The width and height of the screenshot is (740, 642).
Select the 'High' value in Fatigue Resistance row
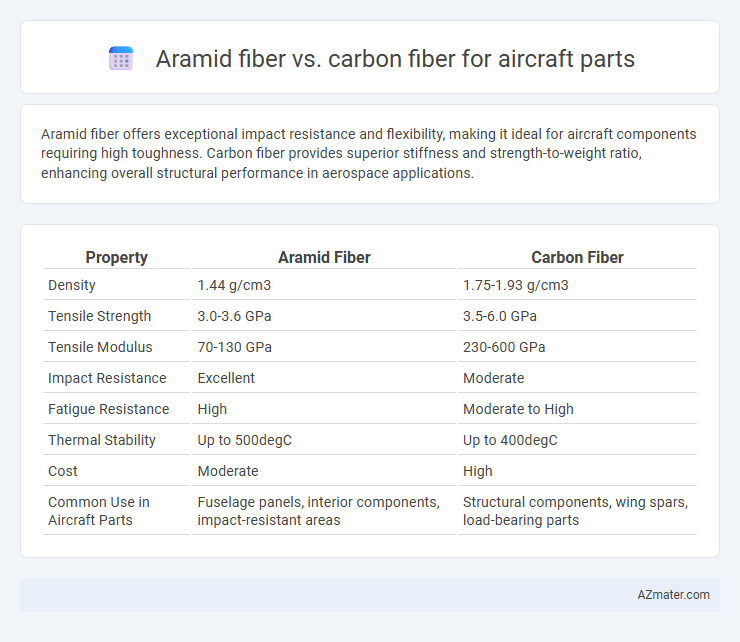click(x=212, y=409)
